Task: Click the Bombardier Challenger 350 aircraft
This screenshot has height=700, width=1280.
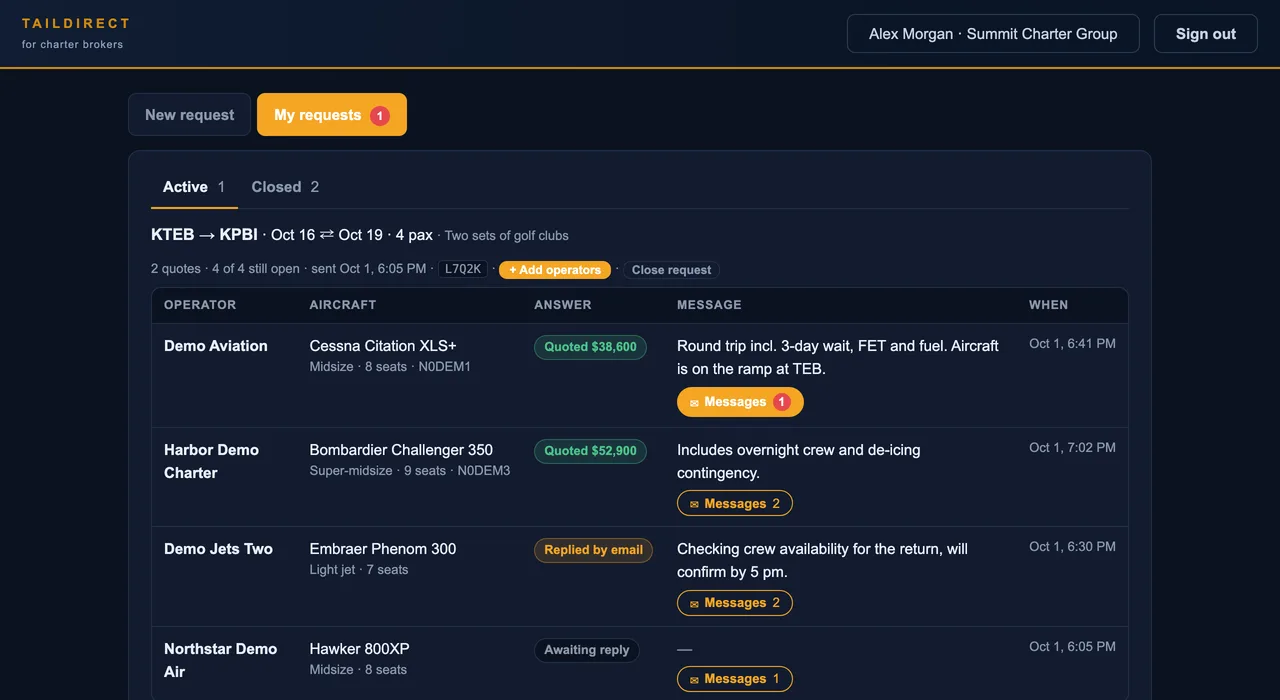Action: (401, 450)
